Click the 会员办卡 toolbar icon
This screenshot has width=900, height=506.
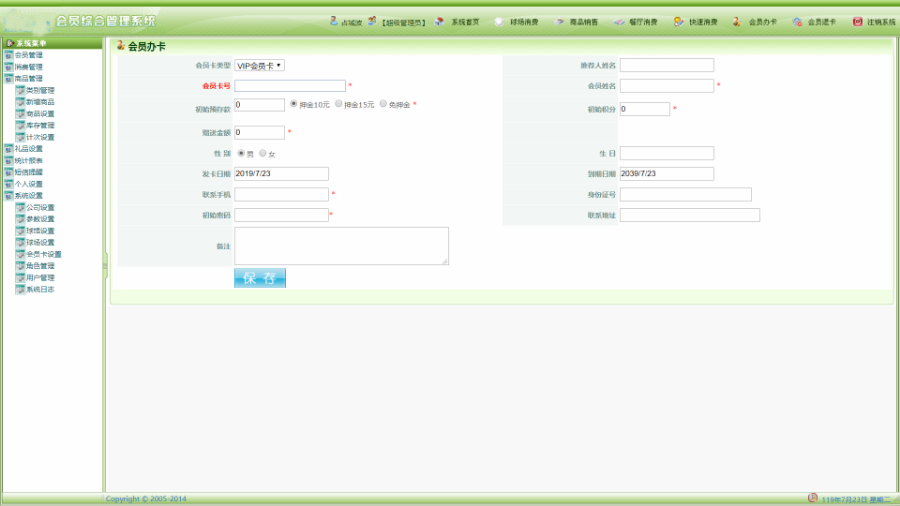tap(737, 21)
